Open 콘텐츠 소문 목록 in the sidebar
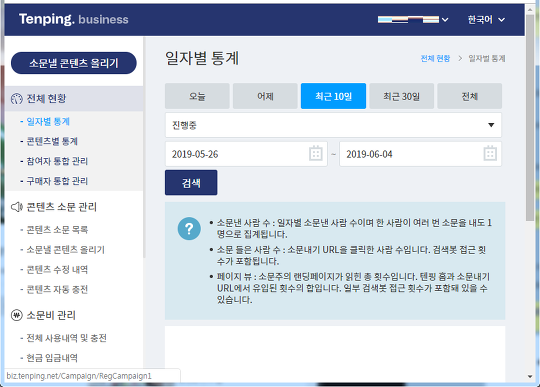Image resolution: width=540 pixels, height=387 pixels. tap(57, 230)
